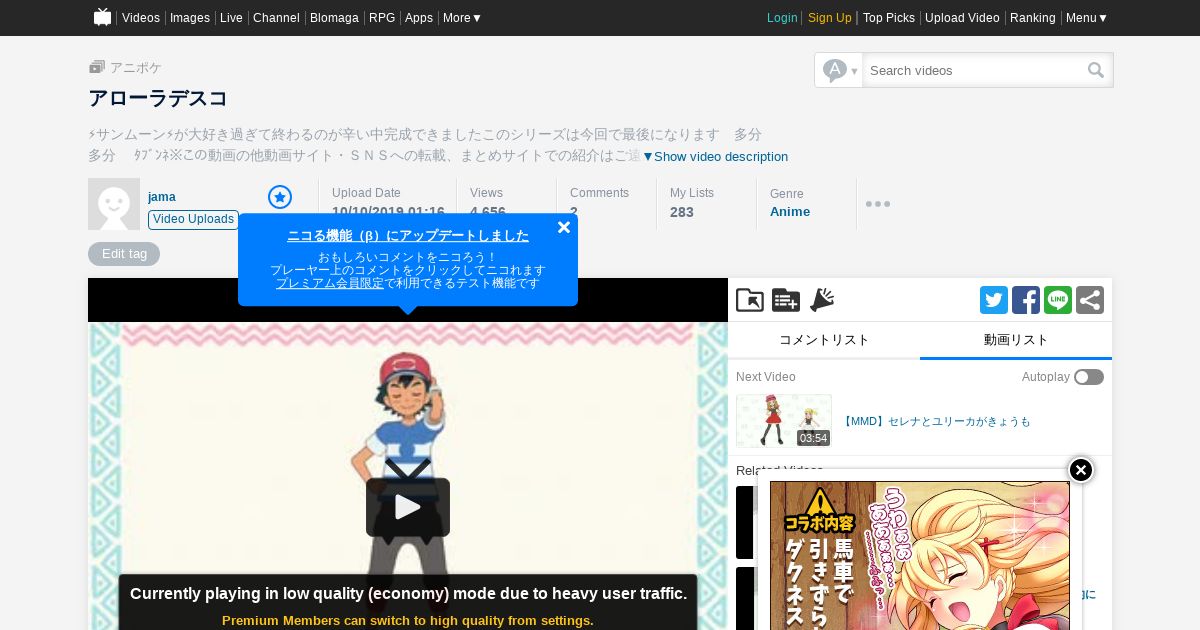Open the Apps menu item

tap(419, 18)
